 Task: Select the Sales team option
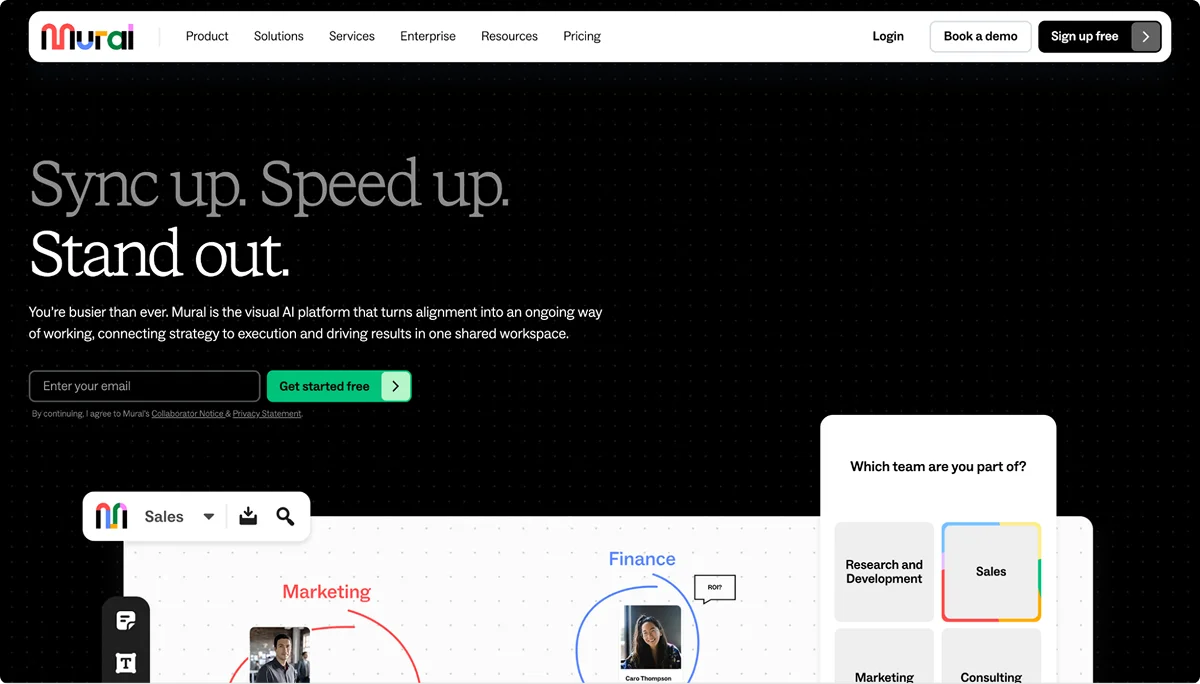991,572
